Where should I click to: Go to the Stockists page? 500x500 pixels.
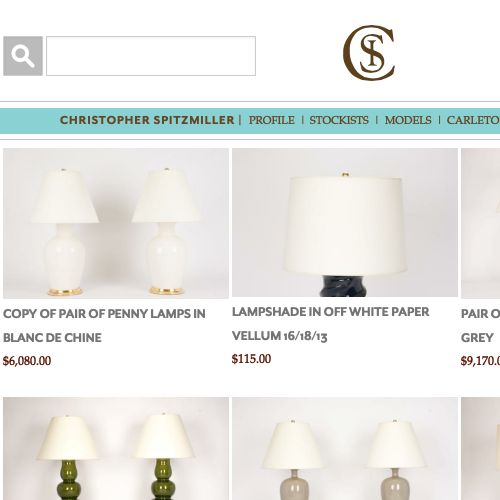[339, 120]
